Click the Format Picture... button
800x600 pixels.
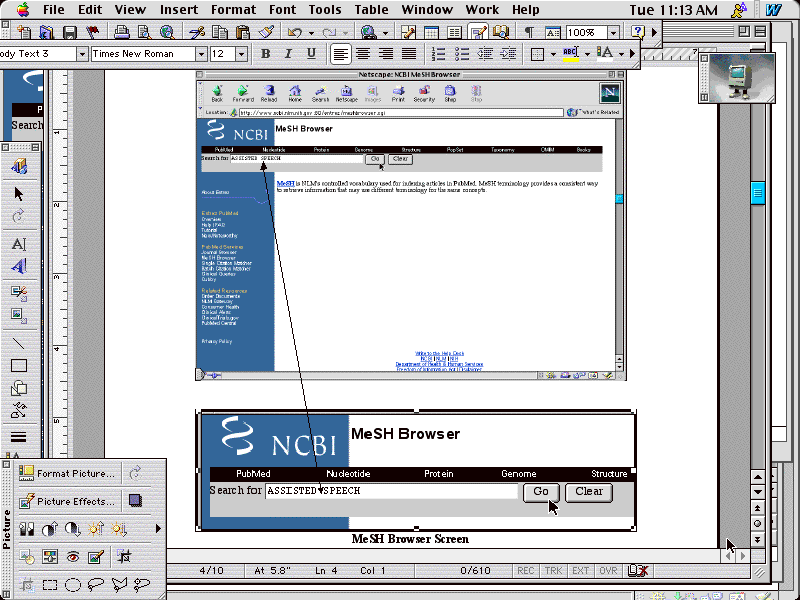(68, 473)
